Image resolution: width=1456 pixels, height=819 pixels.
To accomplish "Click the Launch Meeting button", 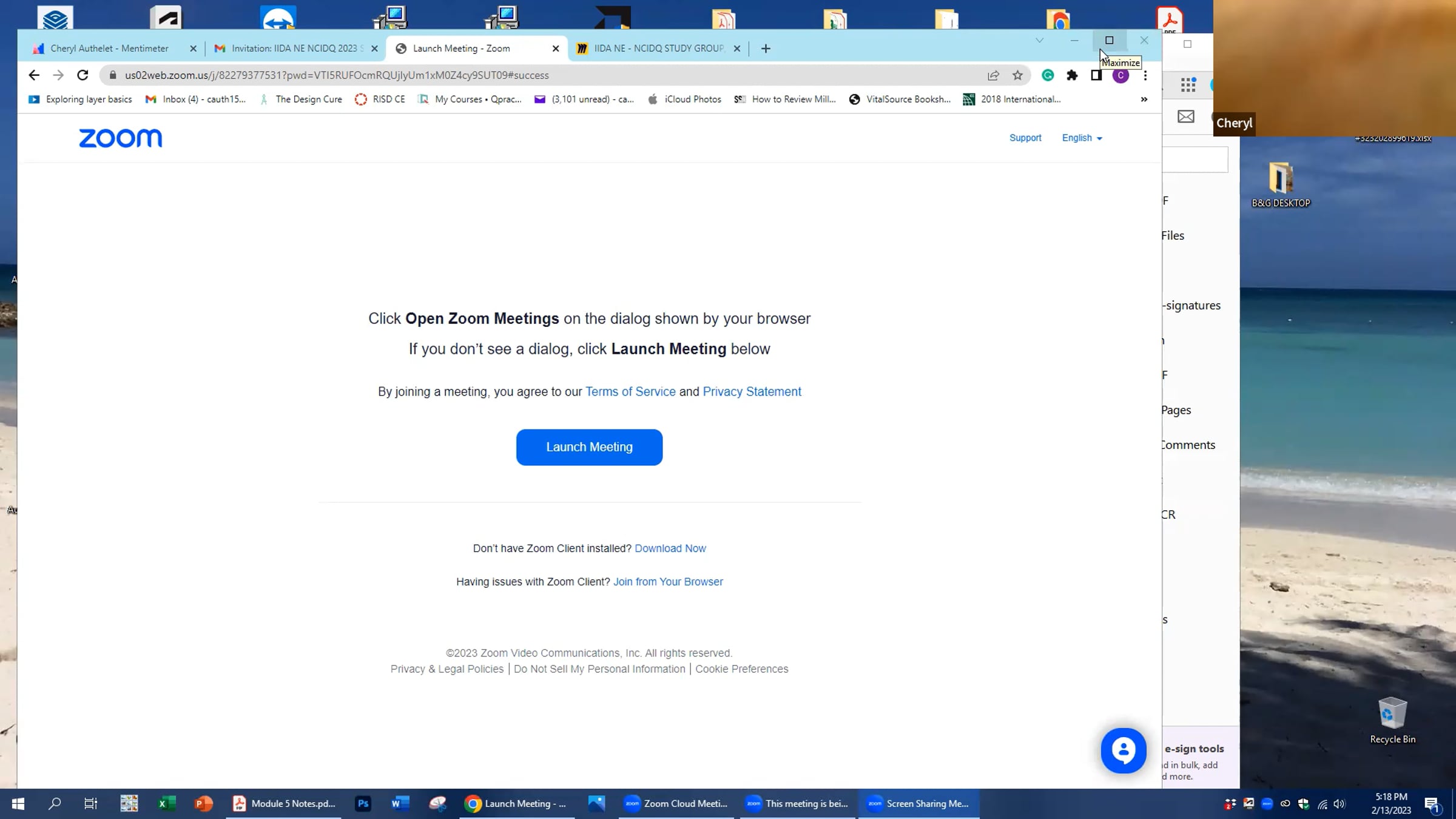I will (589, 447).
